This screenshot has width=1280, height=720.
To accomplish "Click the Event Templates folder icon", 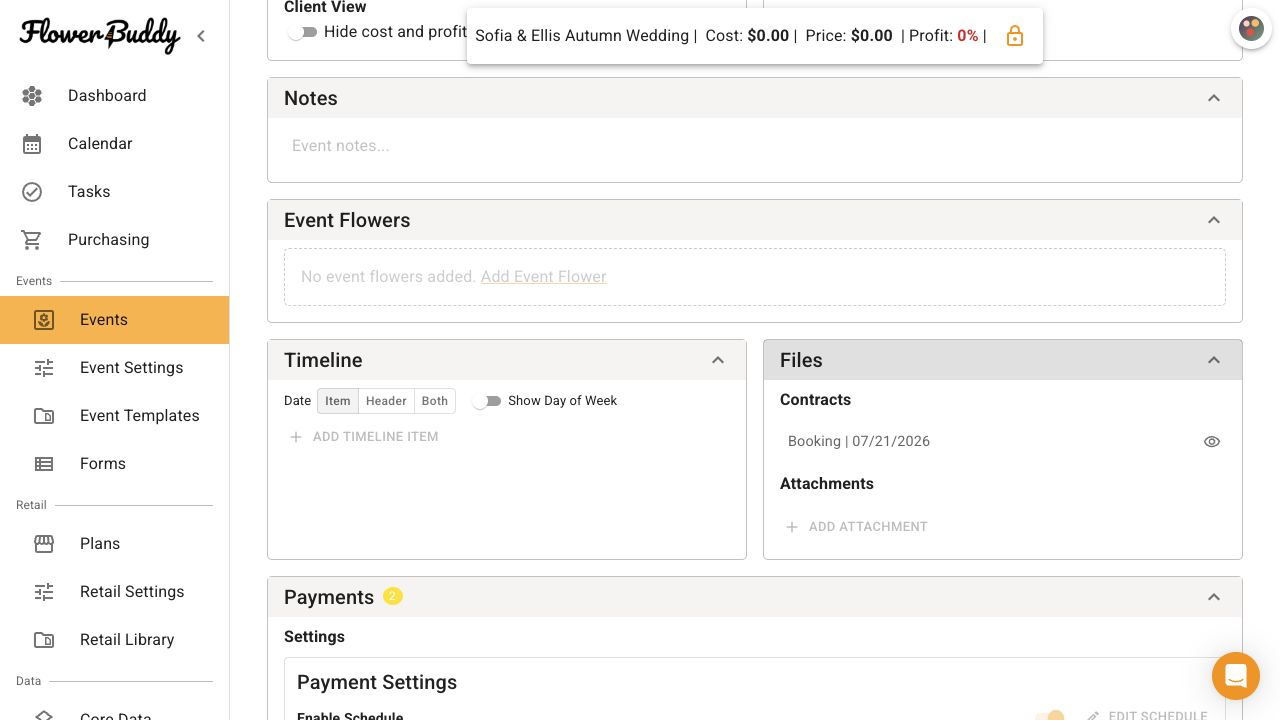I will click(44, 416).
